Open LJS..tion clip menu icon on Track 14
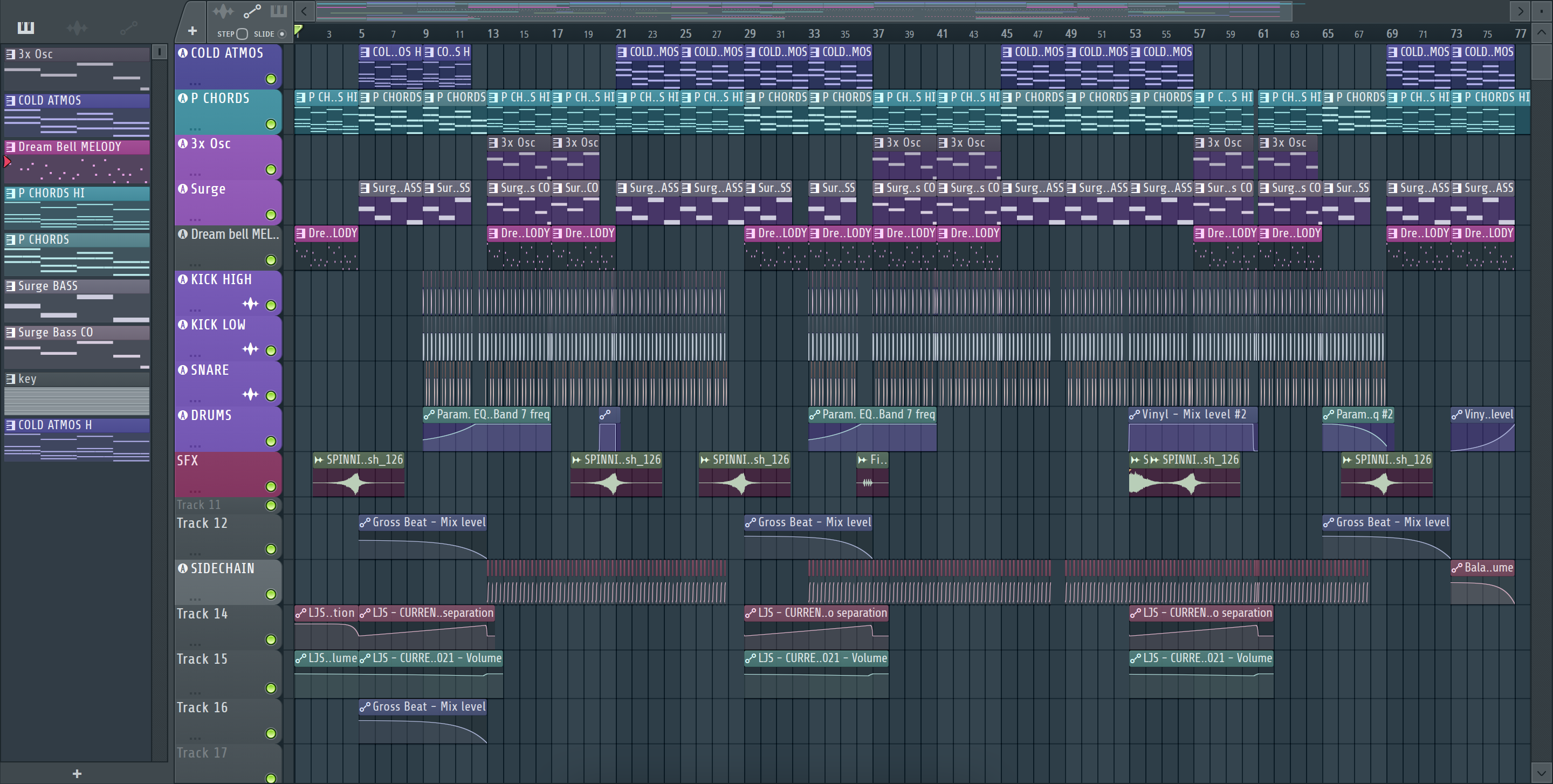 [301, 613]
